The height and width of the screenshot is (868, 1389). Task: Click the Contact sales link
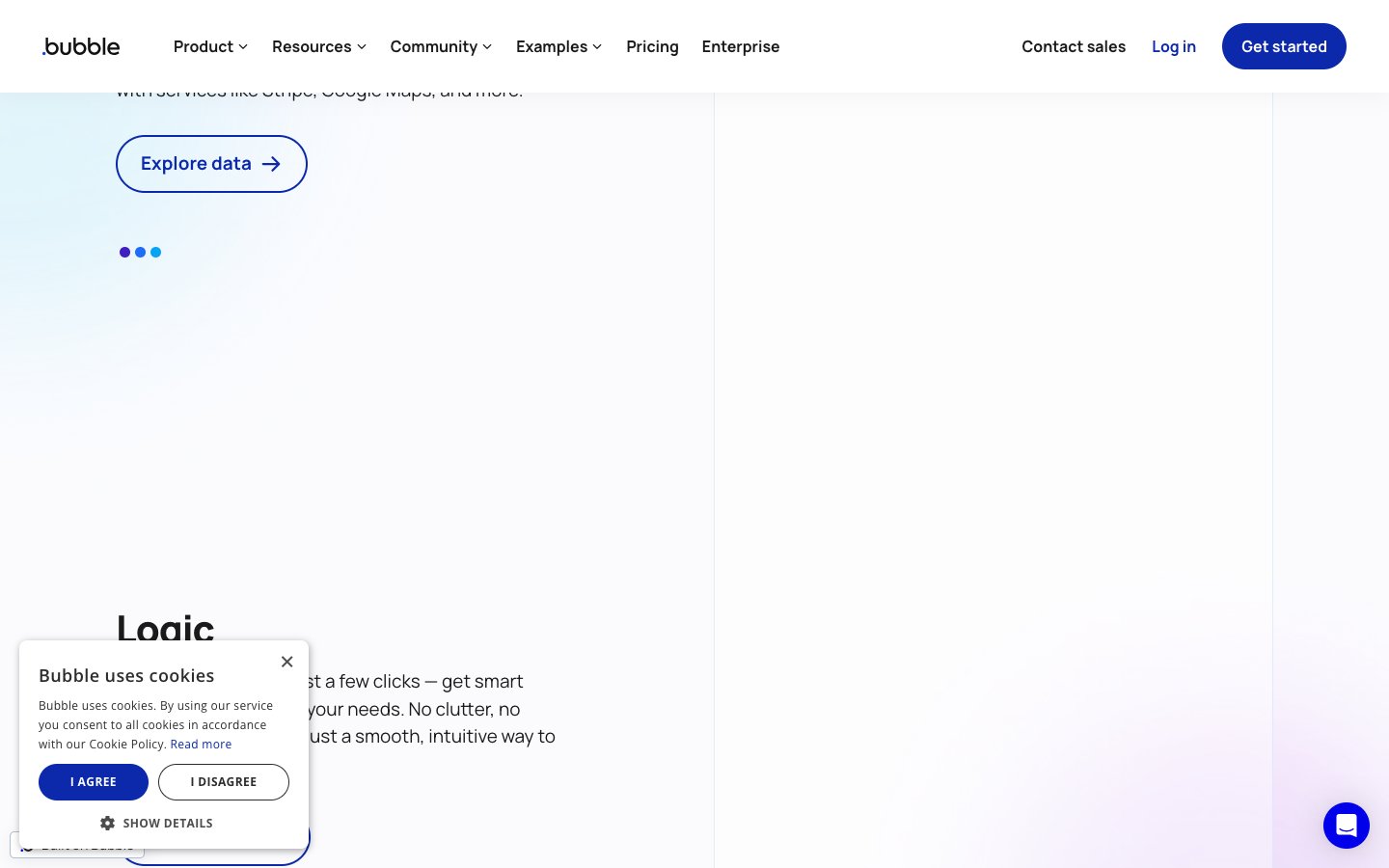coord(1073,46)
